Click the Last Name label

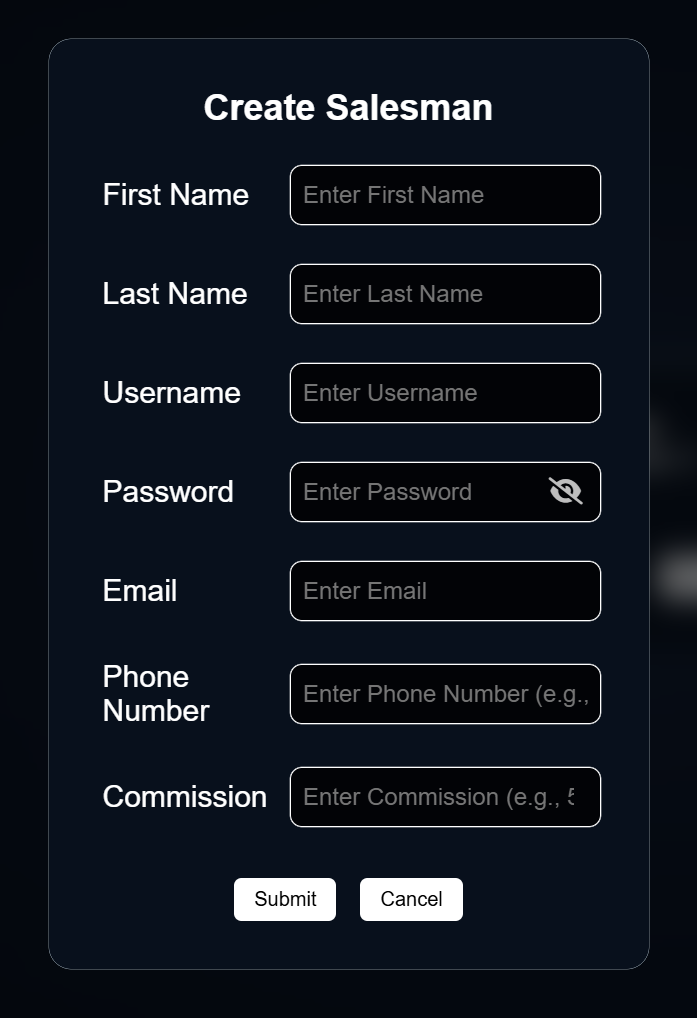(x=175, y=294)
